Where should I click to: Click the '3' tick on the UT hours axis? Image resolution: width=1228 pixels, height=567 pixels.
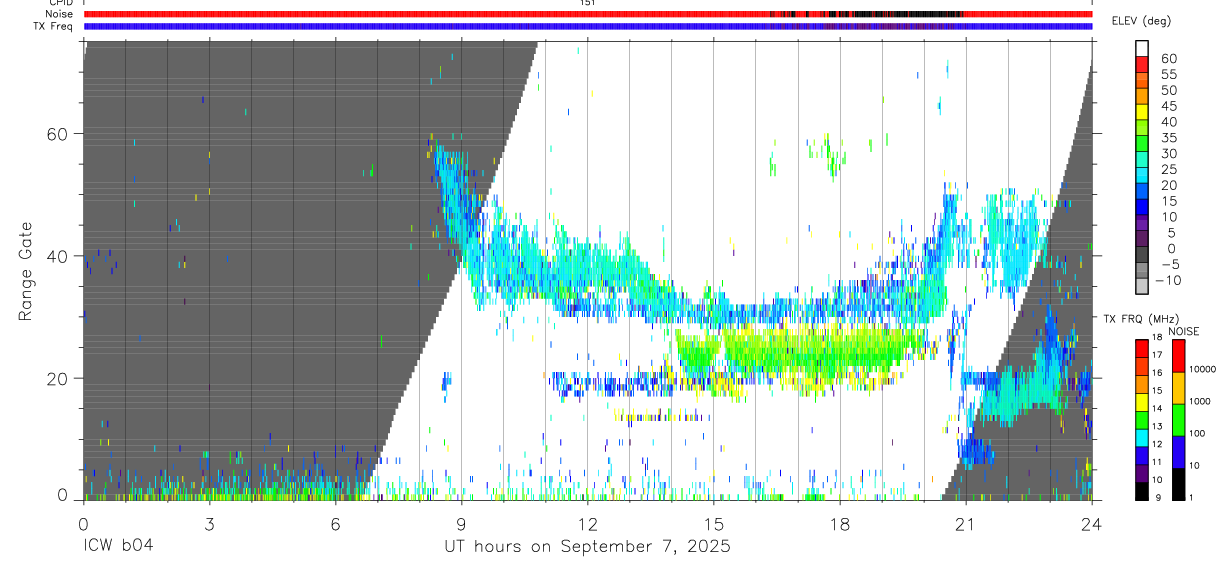click(209, 523)
